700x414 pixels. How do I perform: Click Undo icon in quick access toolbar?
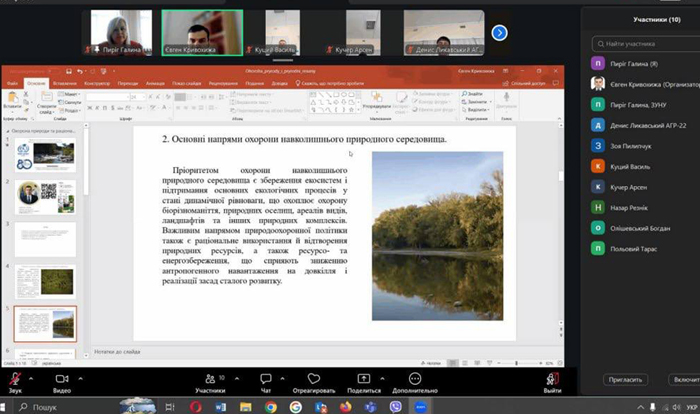[79, 71]
